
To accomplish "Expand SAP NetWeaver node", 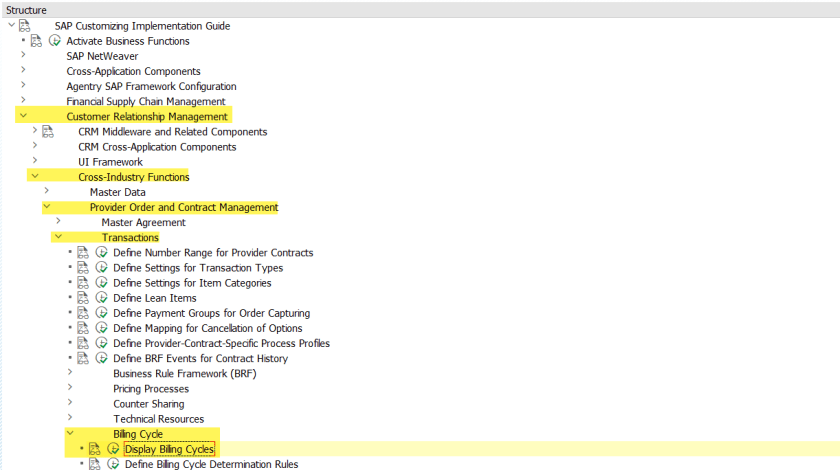I will coord(23,54).
